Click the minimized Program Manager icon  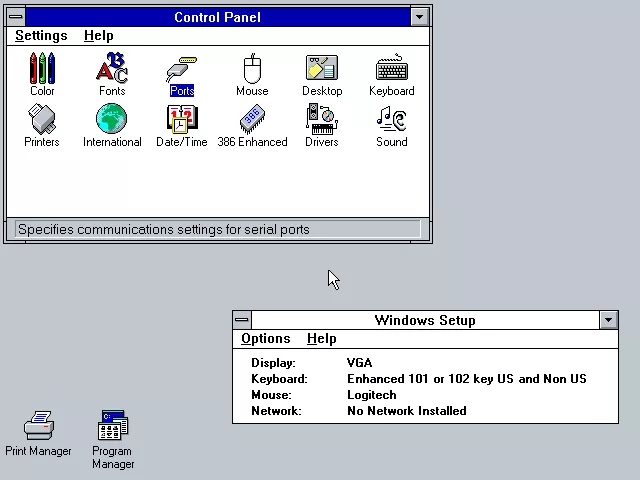(x=113, y=427)
